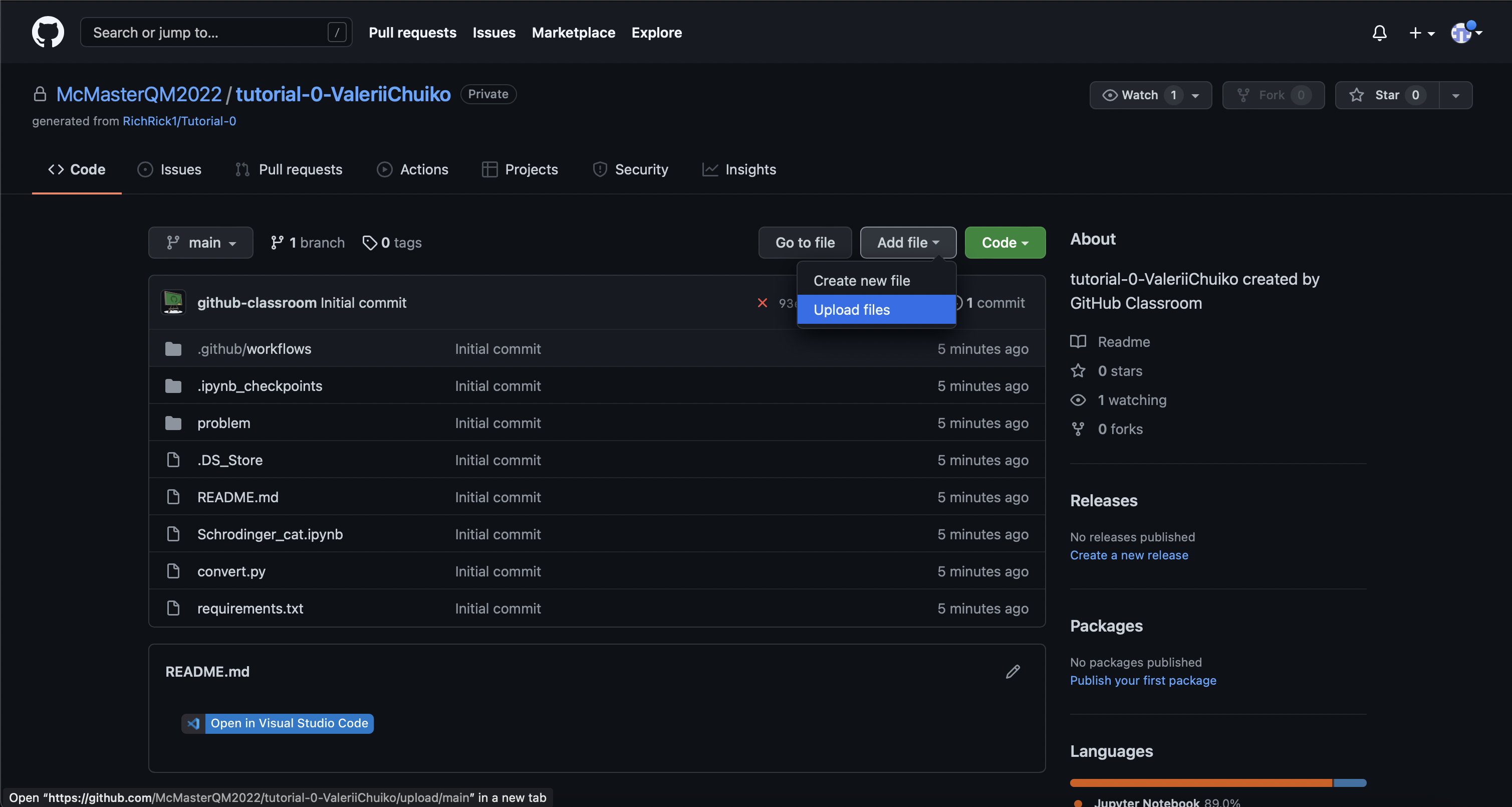Open the Schrodinger_cat.ipynb file
This screenshot has width=1512, height=807.
click(x=270, y=534)
